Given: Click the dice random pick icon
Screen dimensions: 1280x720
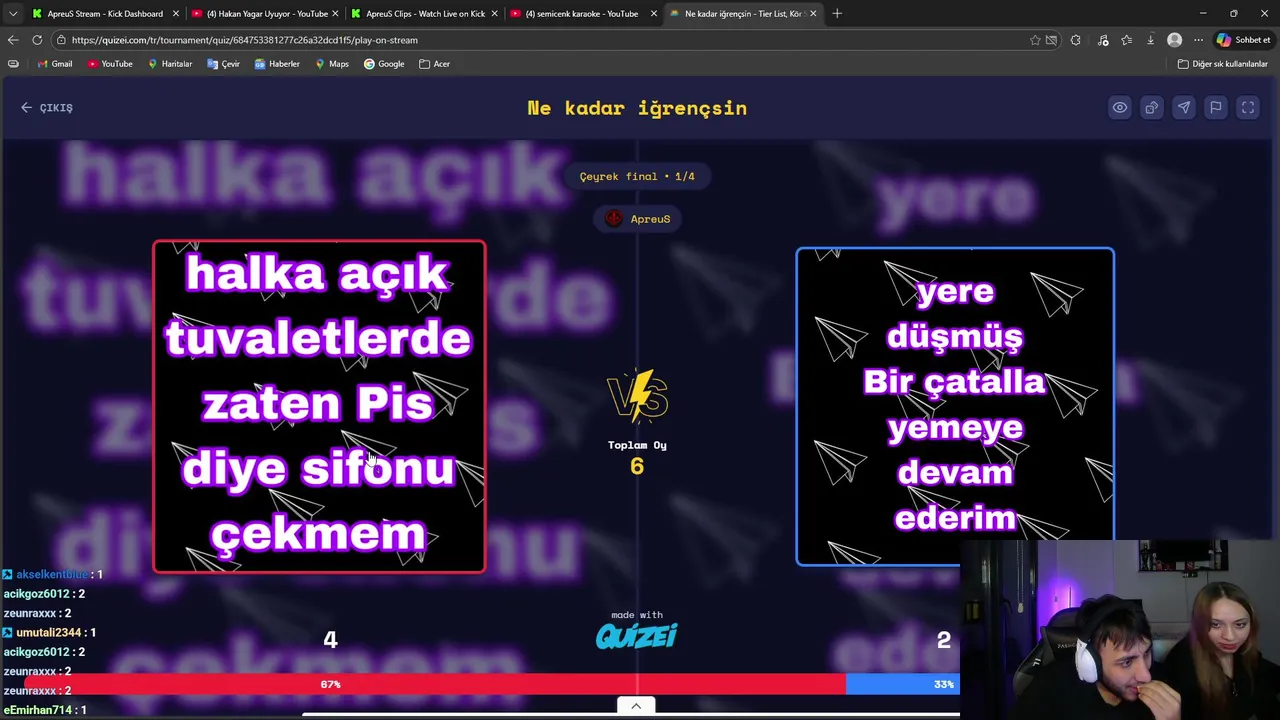Looking at the screenshot, I should tap(1152, 107).
